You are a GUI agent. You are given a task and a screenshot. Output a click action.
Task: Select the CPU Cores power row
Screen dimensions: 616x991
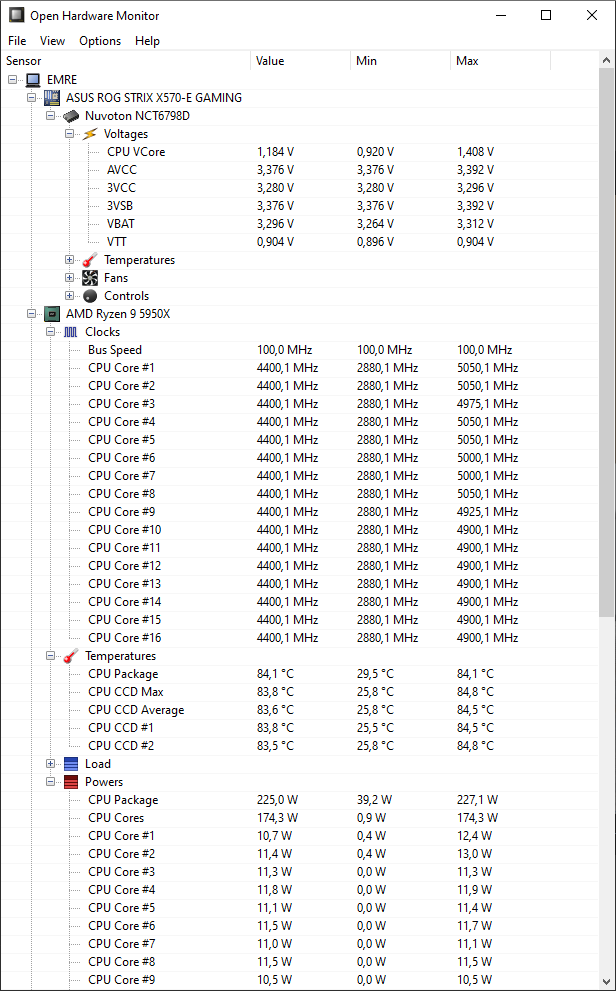click(x=299, y=818)
